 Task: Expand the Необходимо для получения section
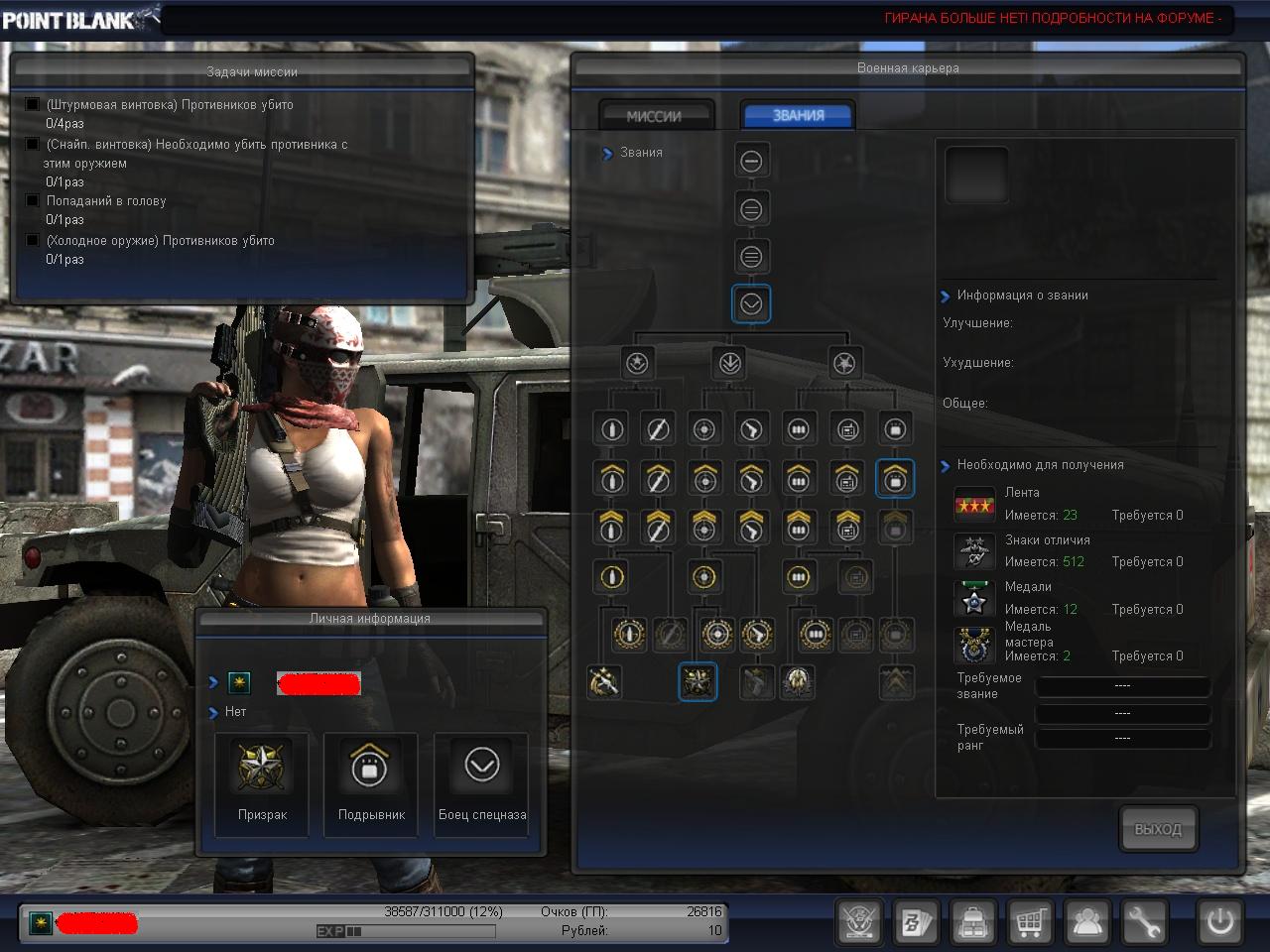tap(945, 465)
